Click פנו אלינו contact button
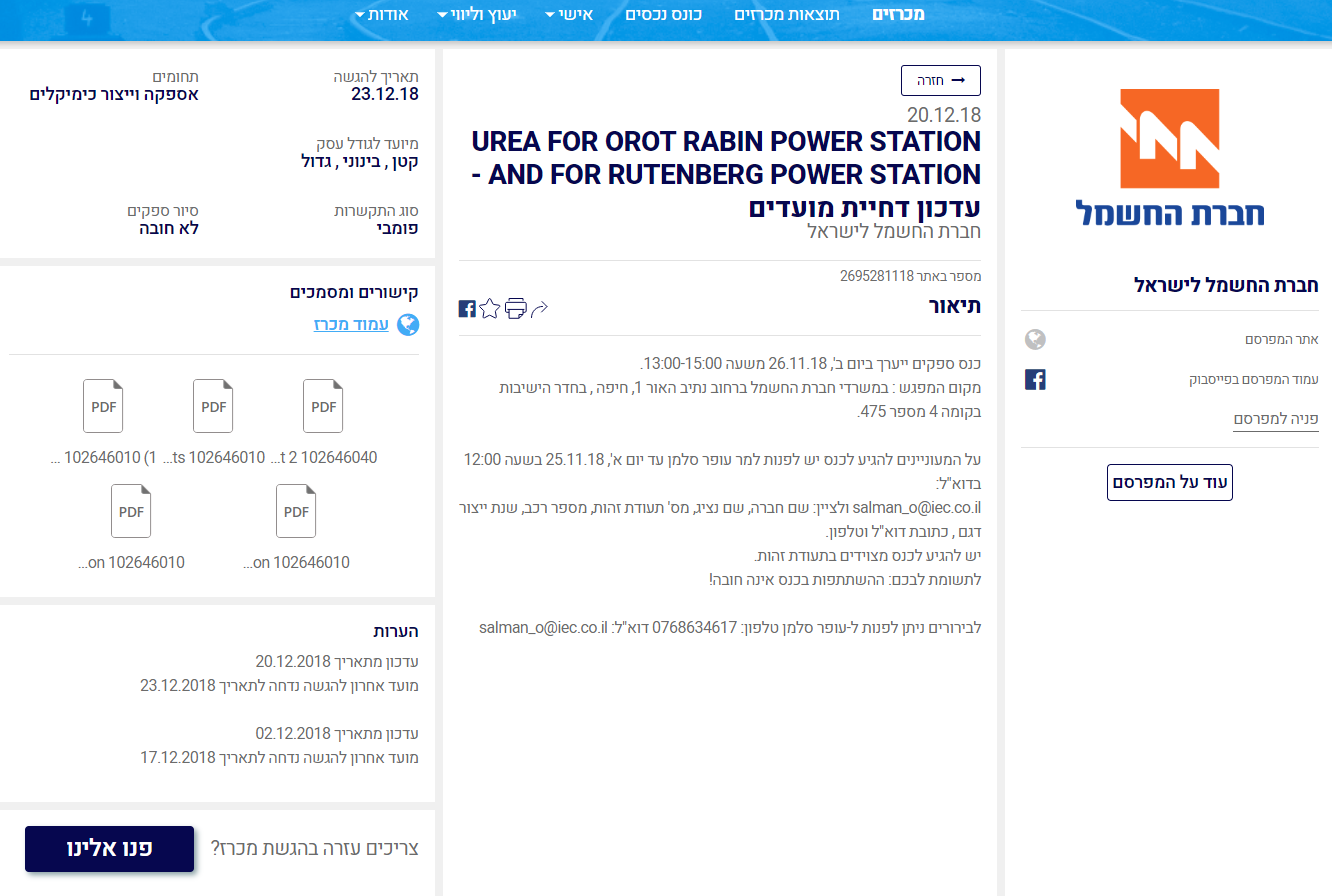The width and height of the screenshot is (1332, 896). pyautogui.click(x=109, y=848)
